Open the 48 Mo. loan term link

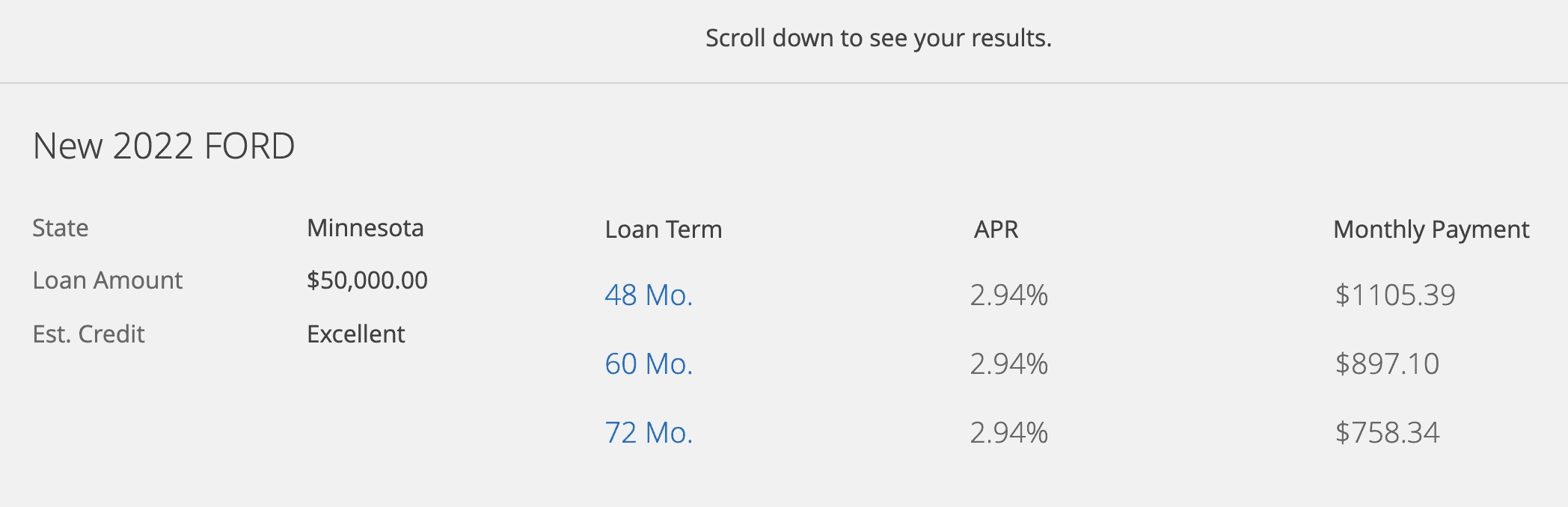coord(649,295)
